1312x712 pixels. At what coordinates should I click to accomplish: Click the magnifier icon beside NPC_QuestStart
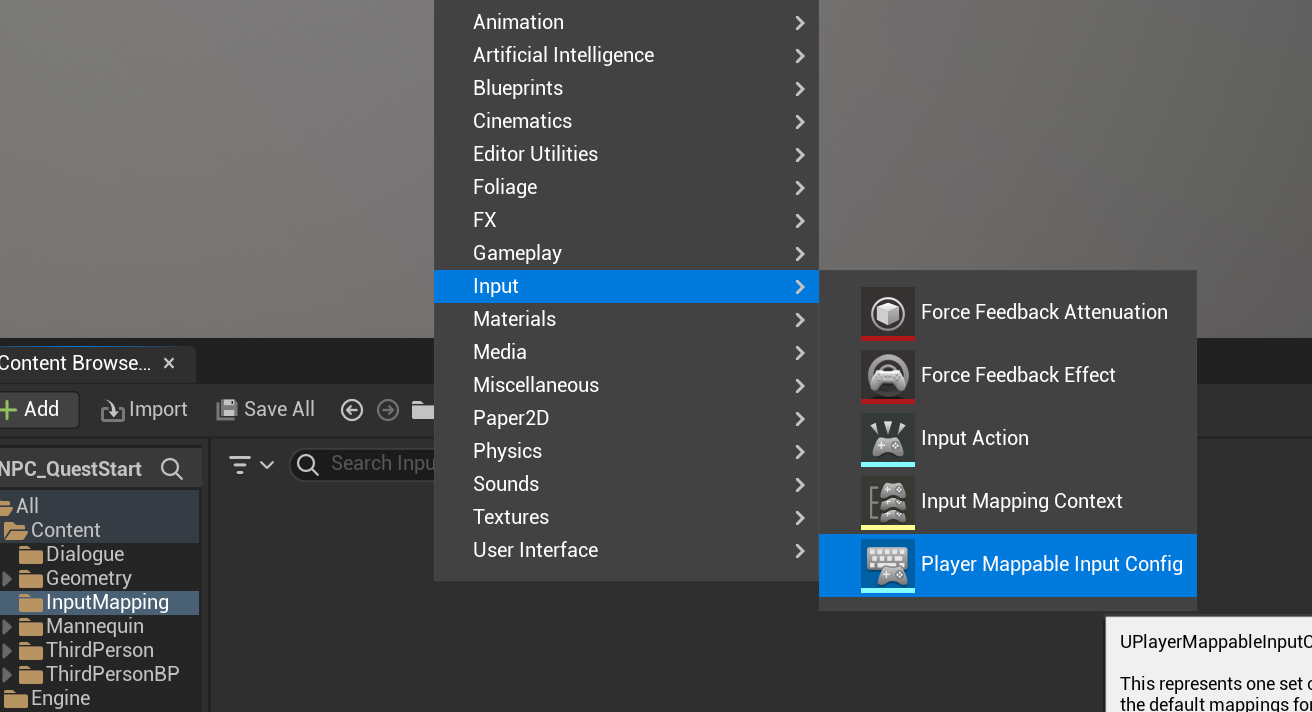tap(172, 469)
